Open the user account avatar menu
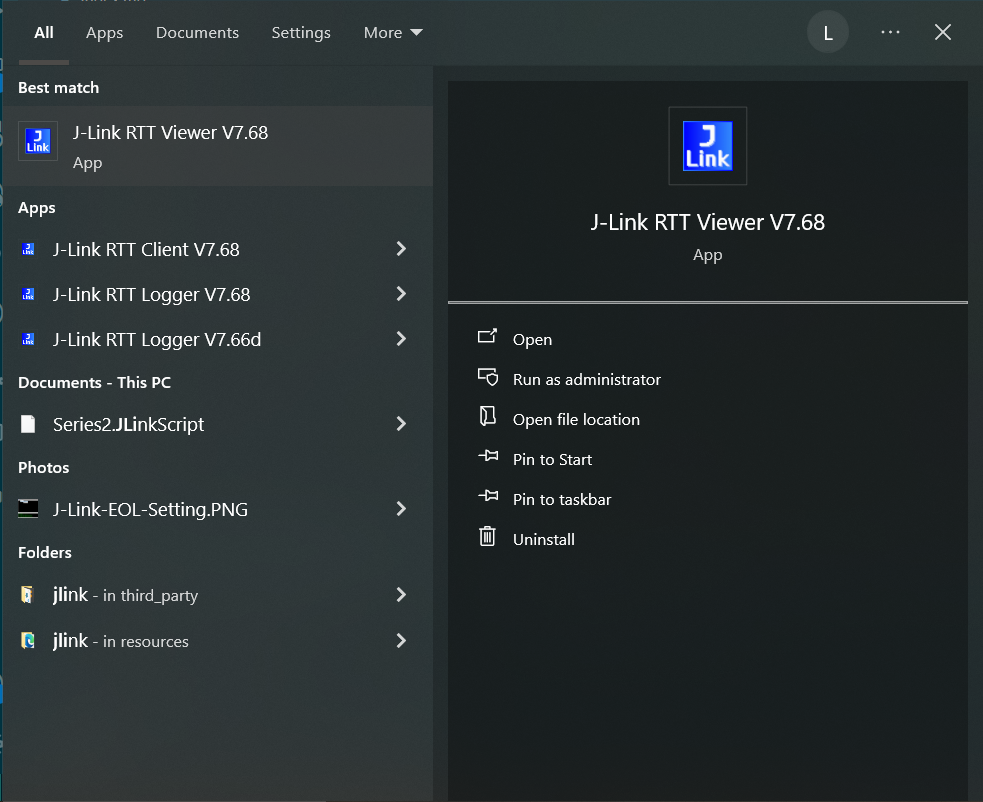 [827, 31]
